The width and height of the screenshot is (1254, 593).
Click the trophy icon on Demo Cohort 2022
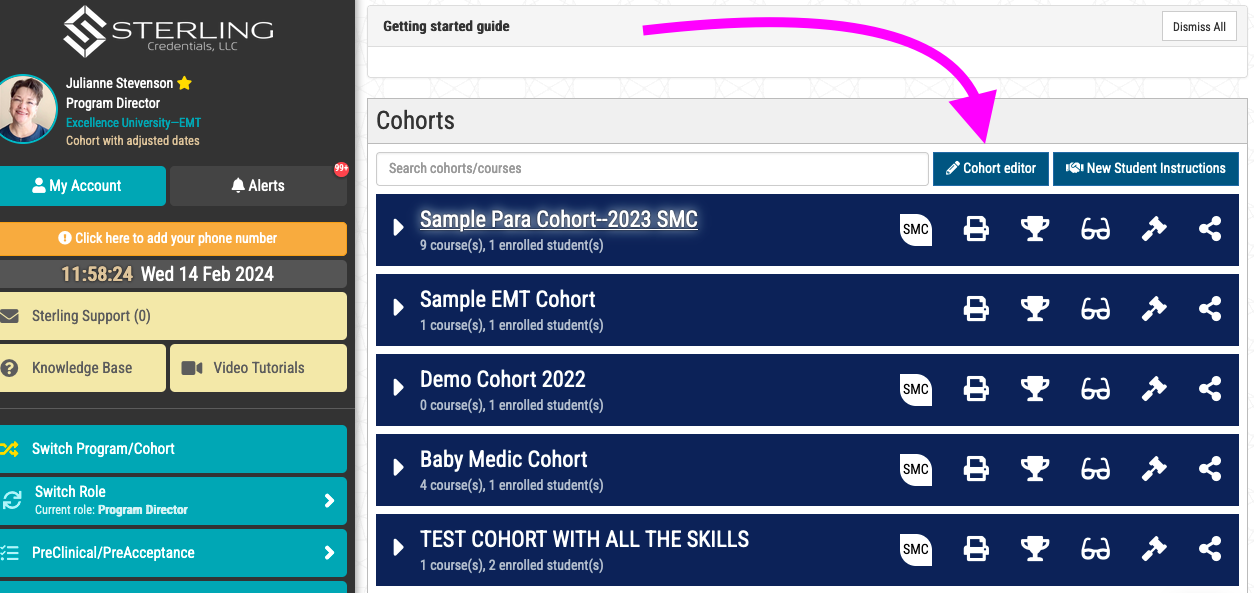coord(1035,390)
